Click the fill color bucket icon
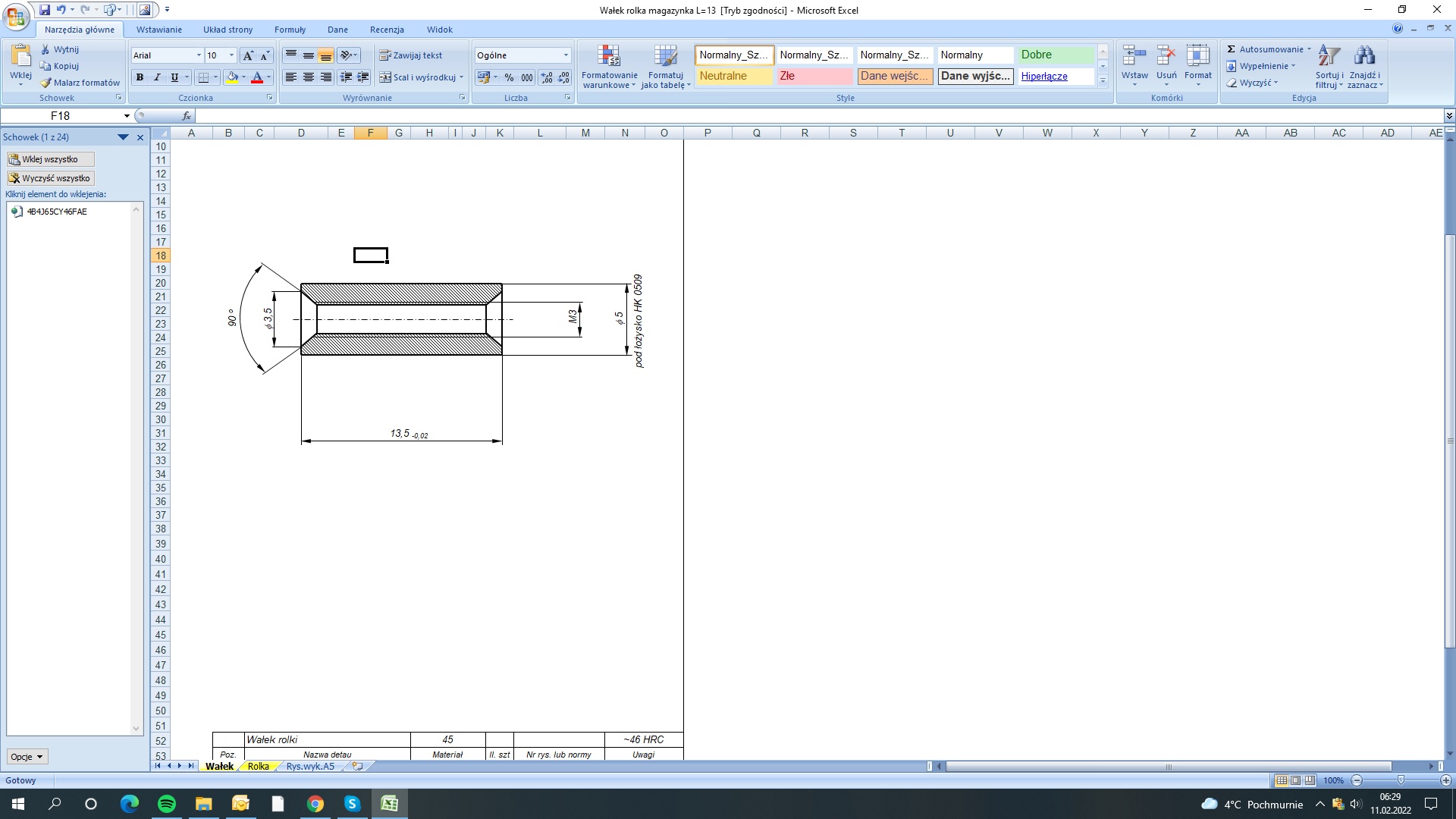This screenshot has width=1456, height=819. [x=232, y=77]
